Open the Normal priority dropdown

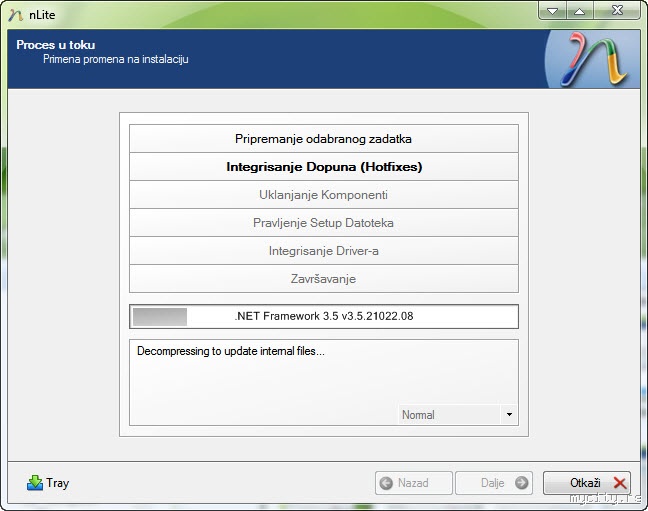tap(458, 415)
